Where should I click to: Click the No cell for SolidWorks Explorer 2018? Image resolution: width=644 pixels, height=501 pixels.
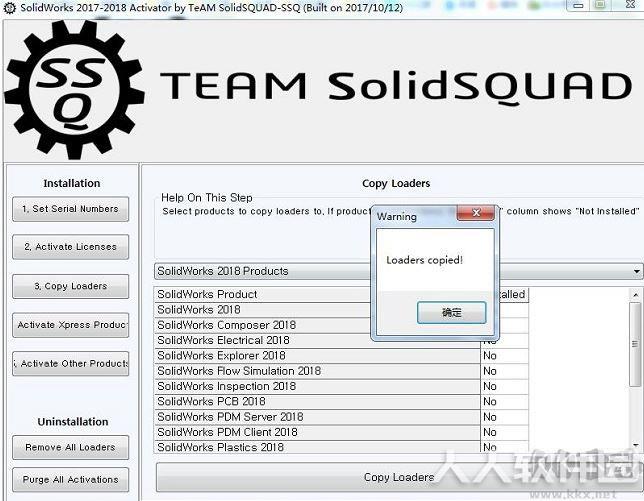(x=504, y=356)
